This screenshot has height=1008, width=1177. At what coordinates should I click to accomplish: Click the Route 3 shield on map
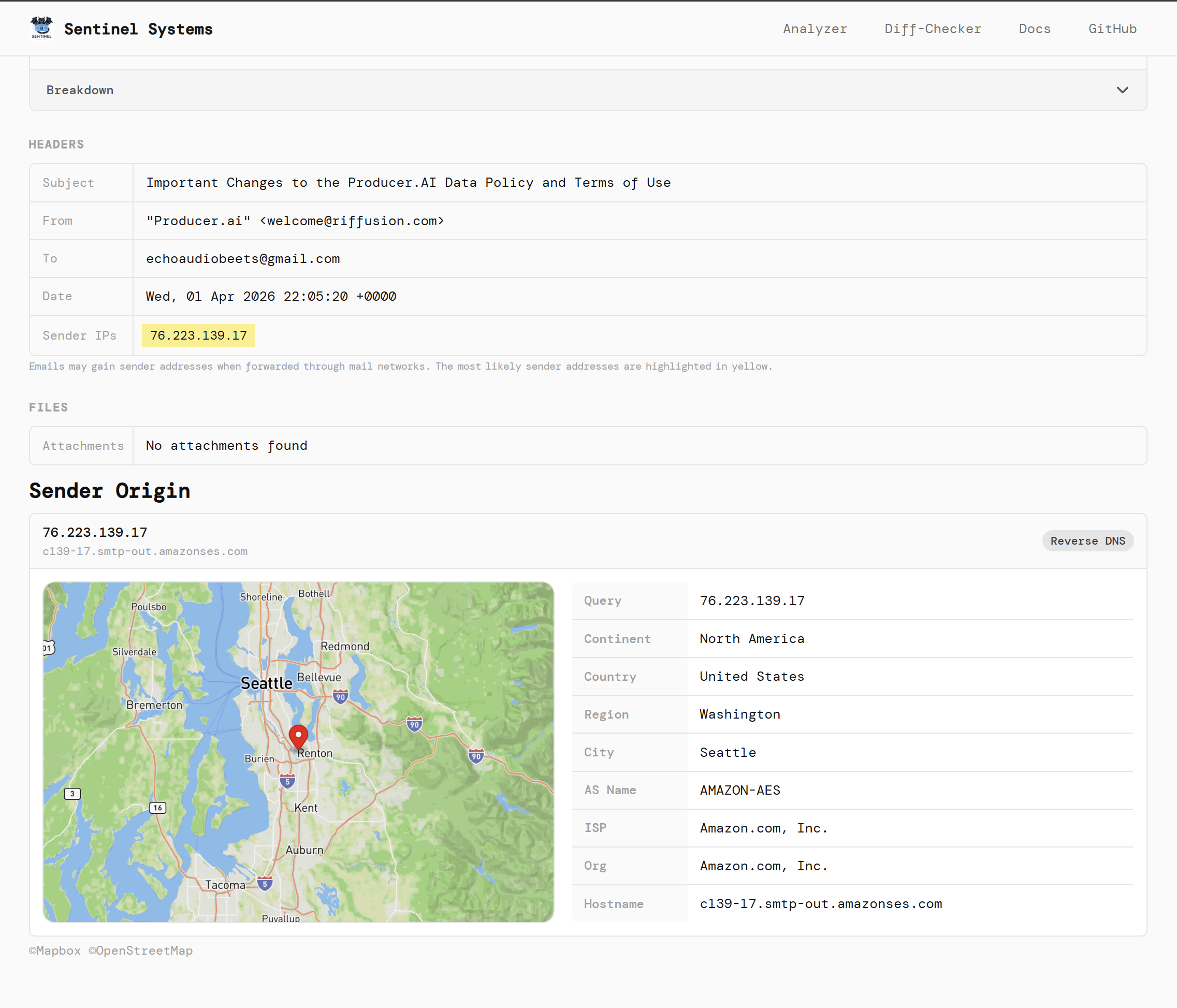tap(72, 793)
